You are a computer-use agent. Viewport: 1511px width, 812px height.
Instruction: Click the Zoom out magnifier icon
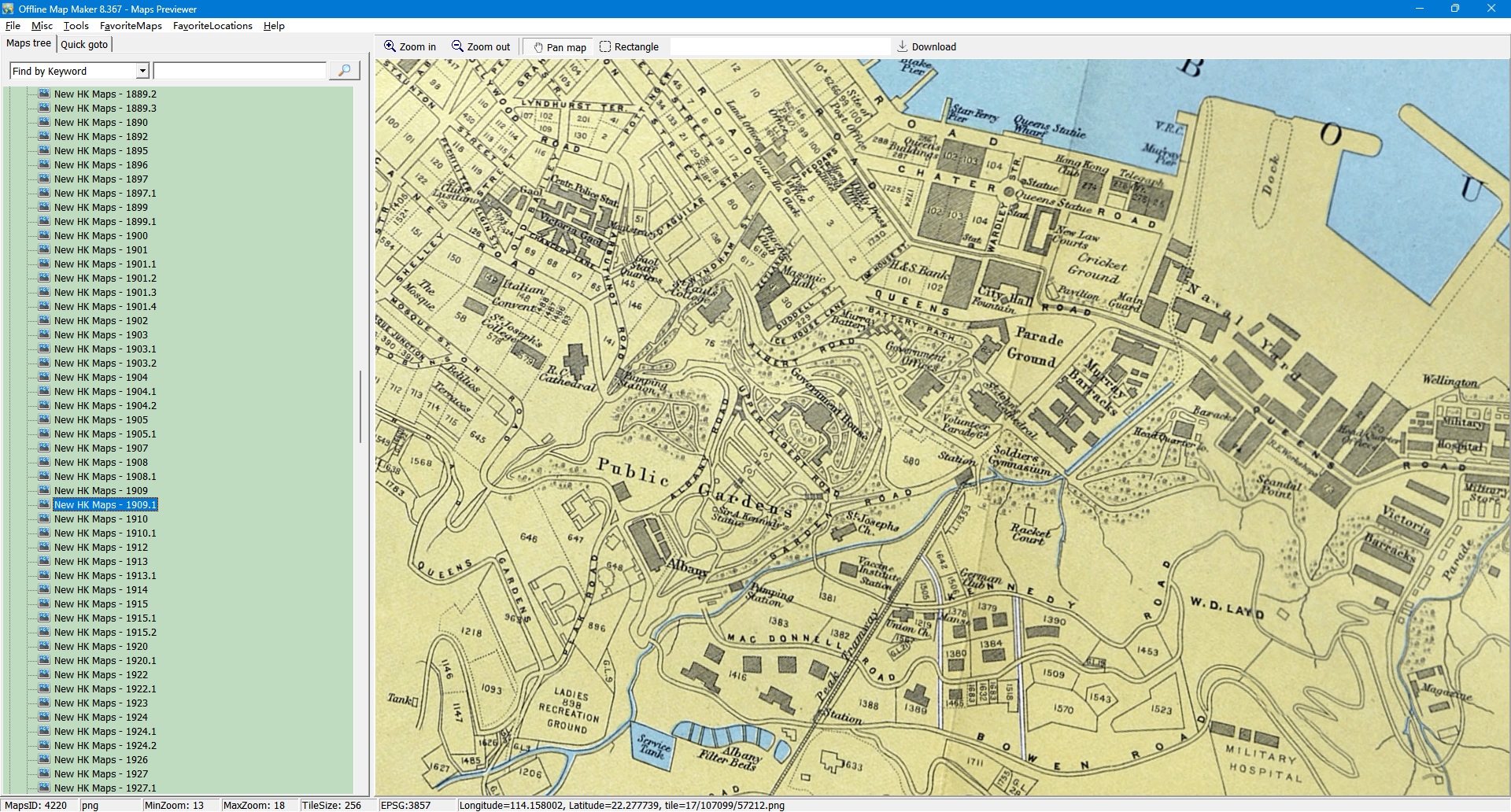[x=457, y=46]
